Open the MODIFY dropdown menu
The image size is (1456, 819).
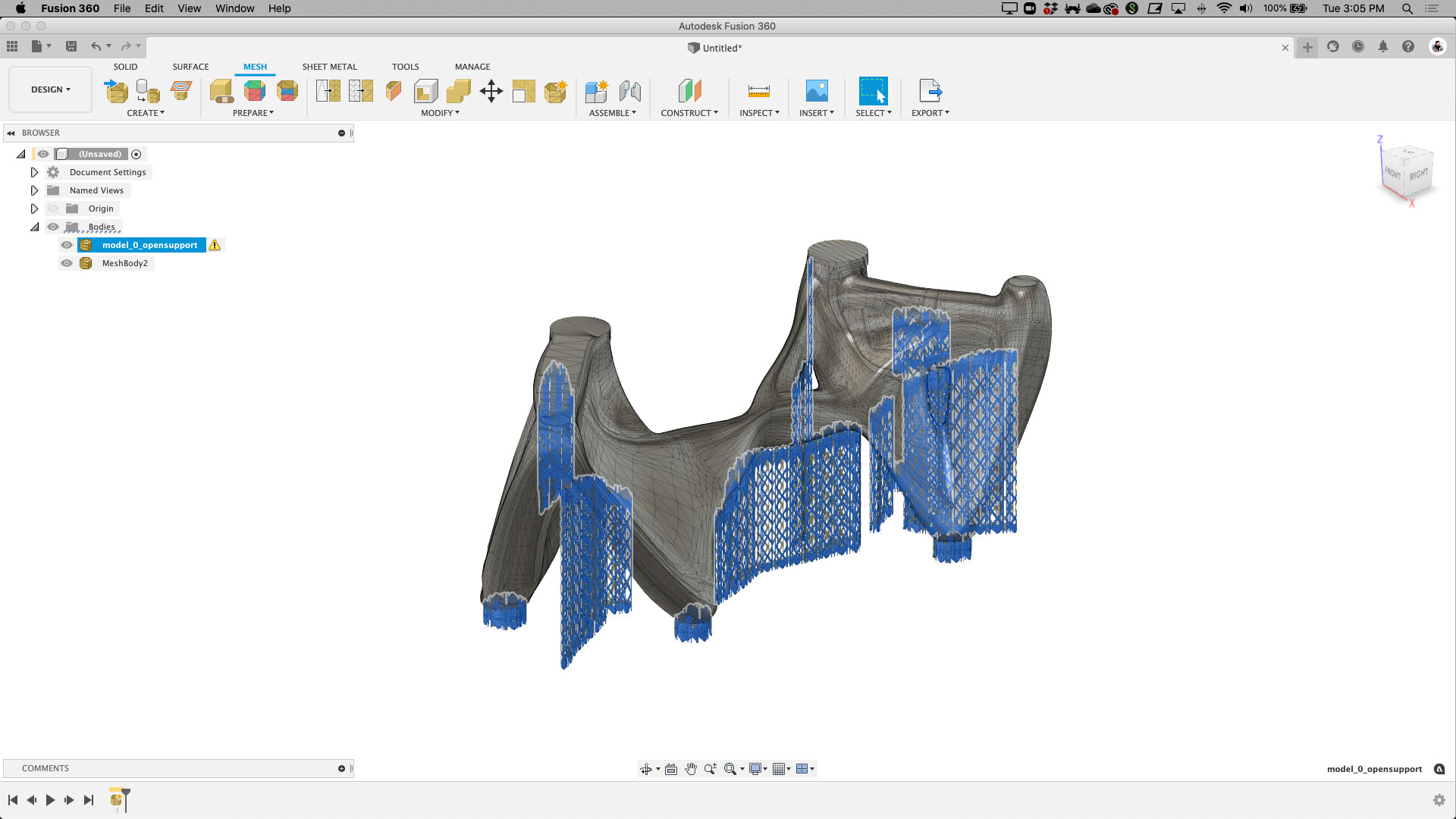[x=440, y=113]
